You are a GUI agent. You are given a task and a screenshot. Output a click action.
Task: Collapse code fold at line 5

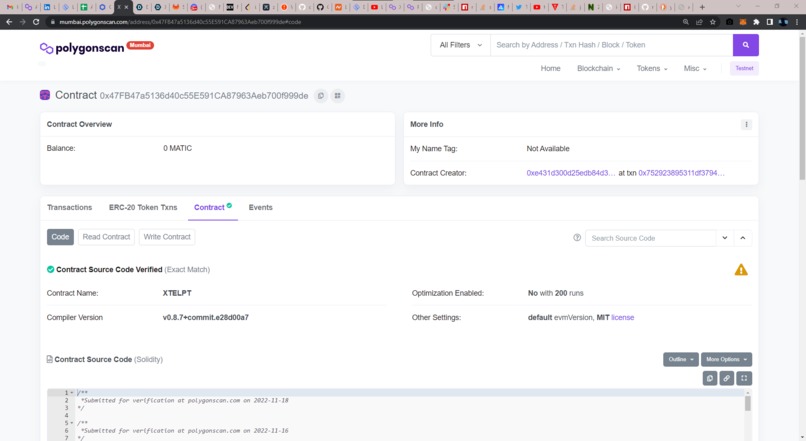tap(72, 423)
